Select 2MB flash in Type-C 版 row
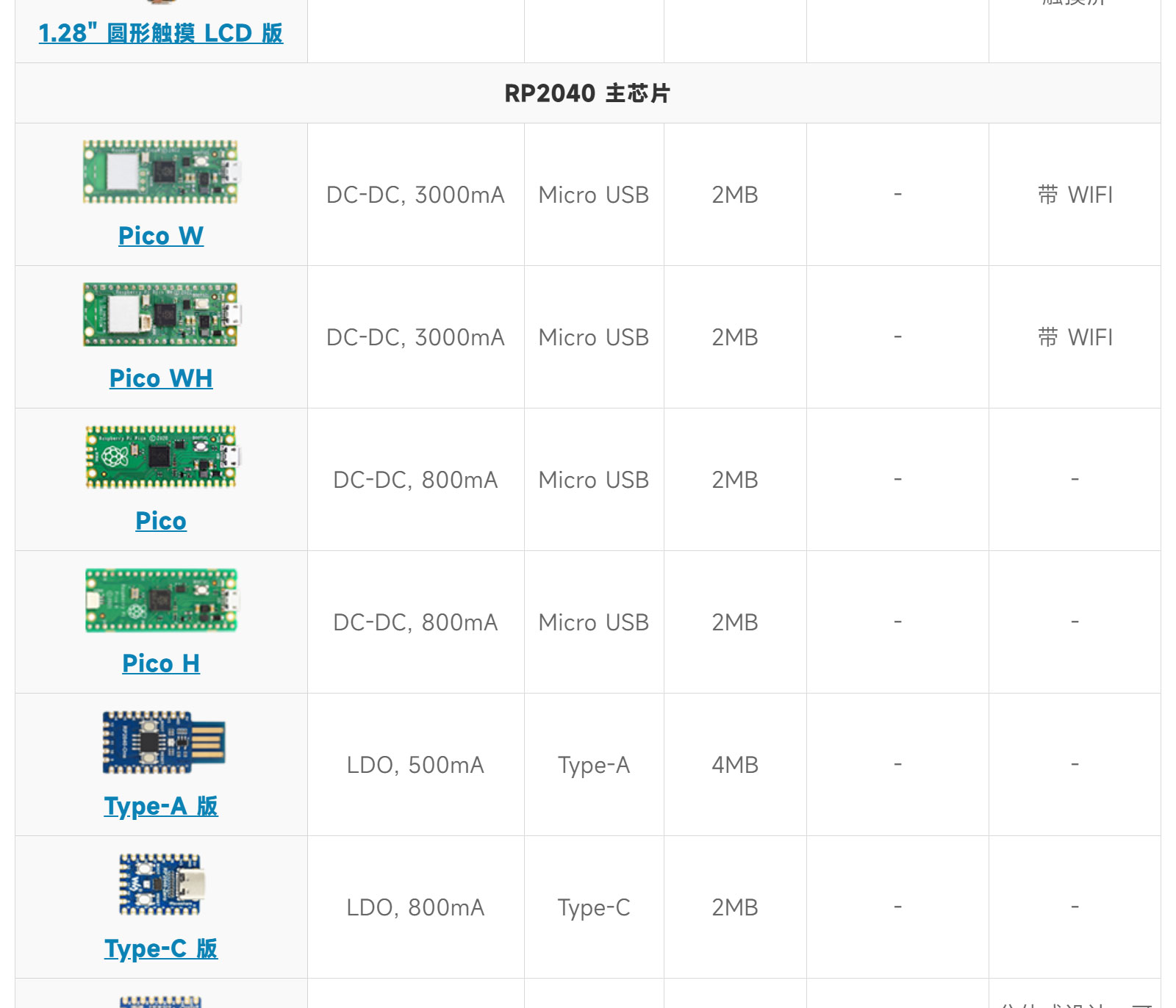Image resolution: width=1176 pixels, height=1008 pixels. coord(735,907)
